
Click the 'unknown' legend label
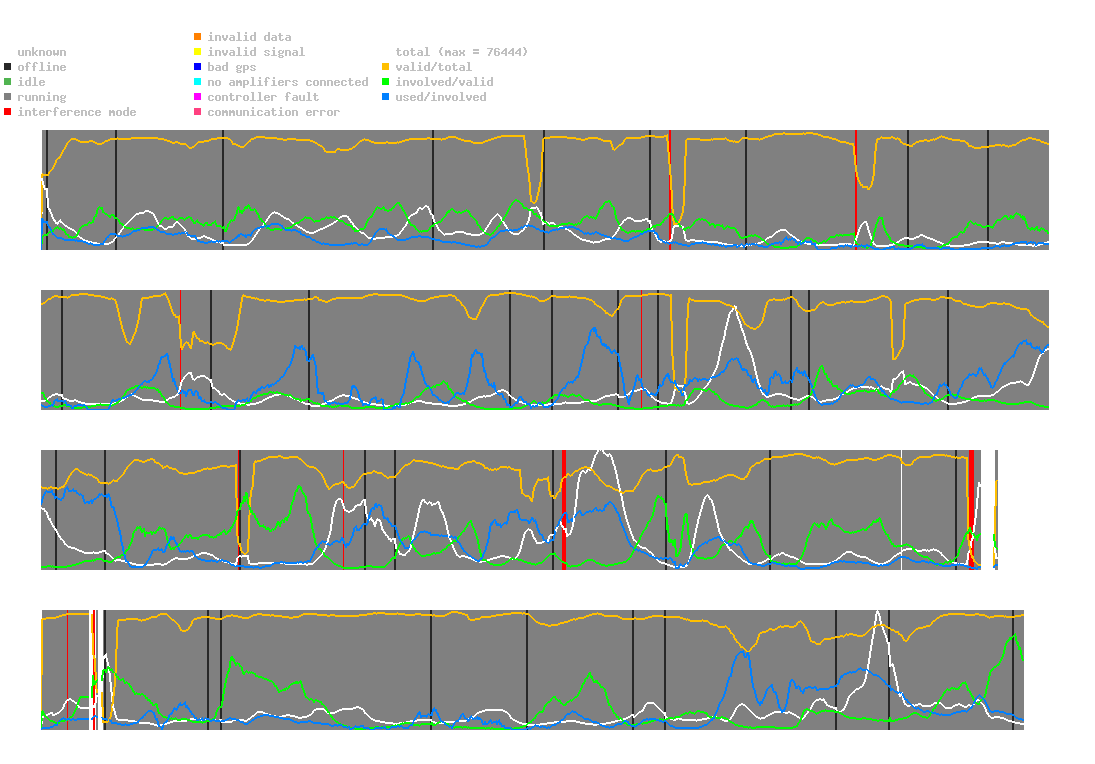coord(42,52)
